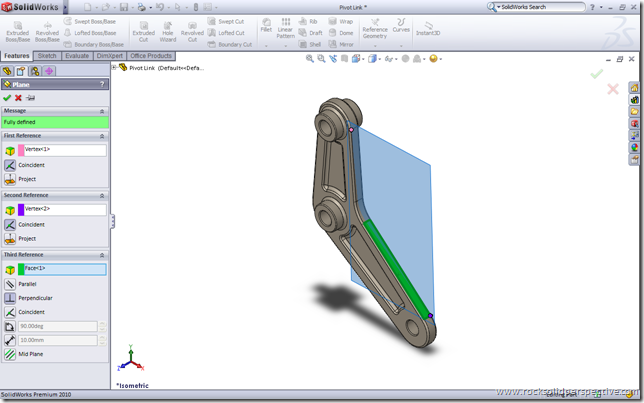This screenshot has height=403, width=644.
Task: Open the Reference Geometry tool
Action: [x=375, y=28]
